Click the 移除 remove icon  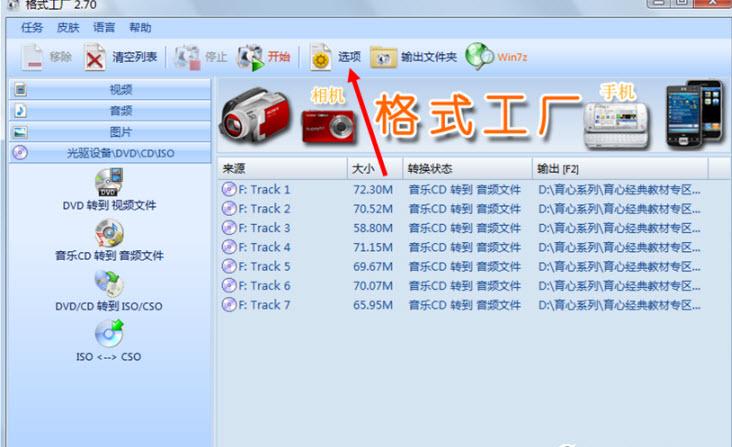point(33,57)
